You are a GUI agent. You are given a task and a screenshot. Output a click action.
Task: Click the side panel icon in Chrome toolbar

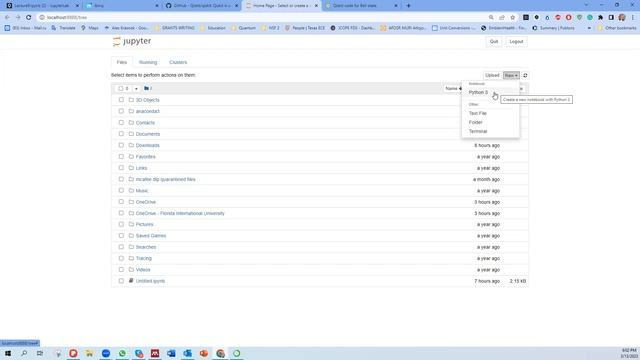pos(611,18)
